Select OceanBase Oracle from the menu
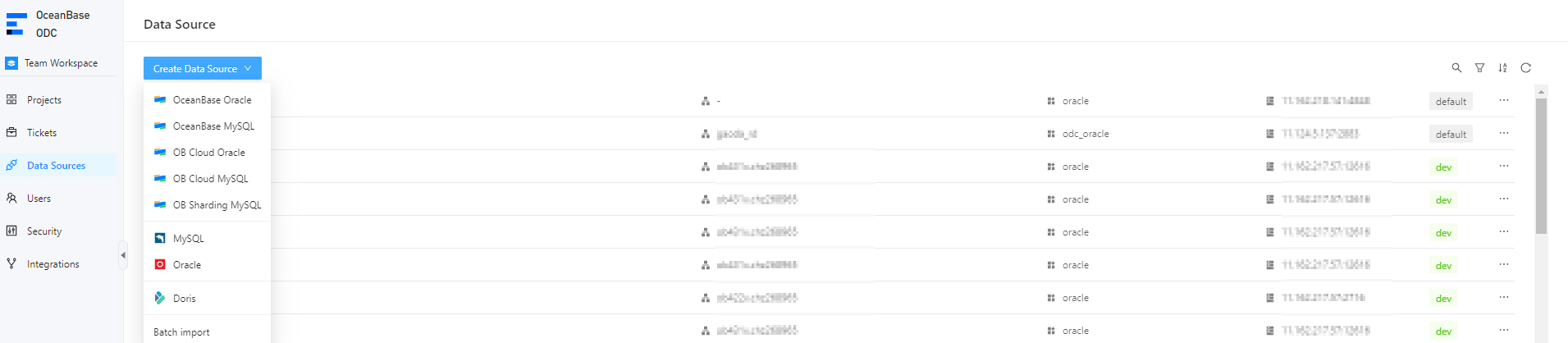The height and width of the screenshot is (343, 1568). (212, 100)
